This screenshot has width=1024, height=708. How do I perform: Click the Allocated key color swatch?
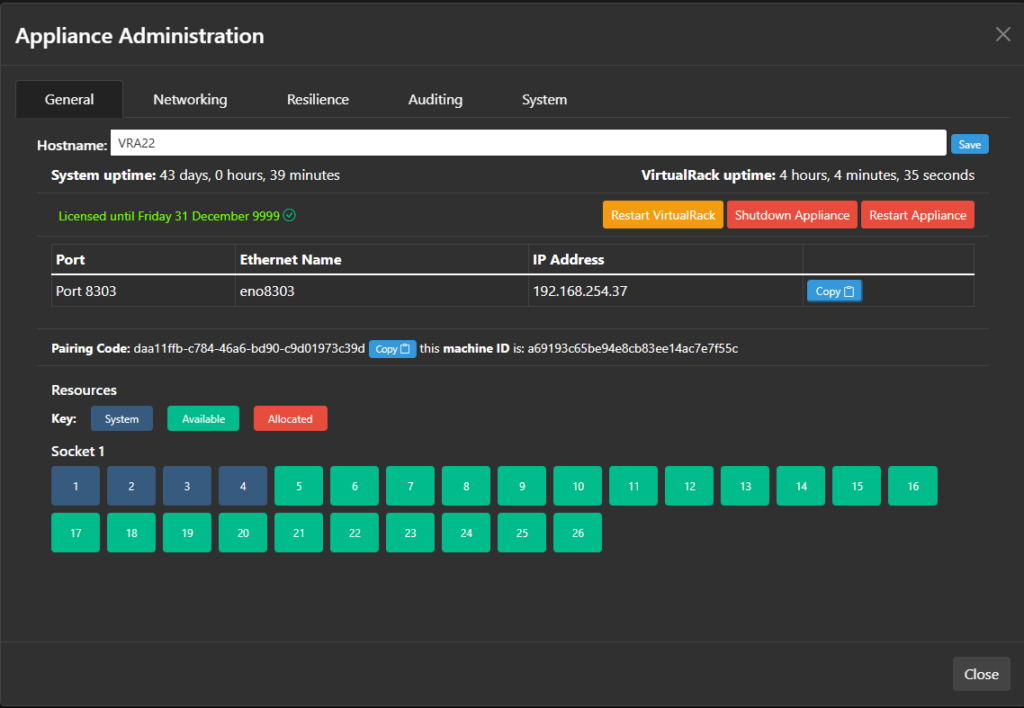coord(290,419)
